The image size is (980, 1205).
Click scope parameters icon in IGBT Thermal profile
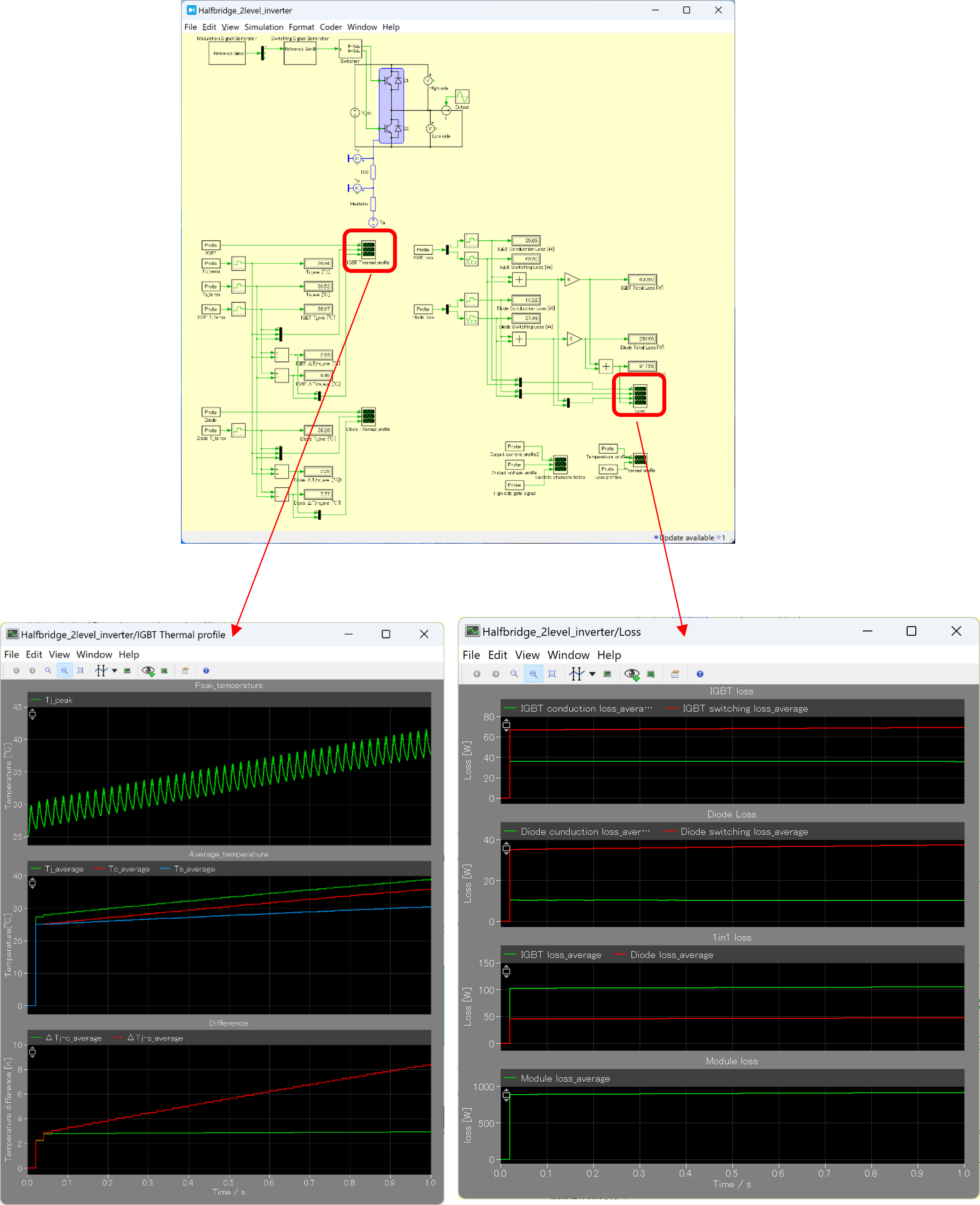[x=184, y=670]
